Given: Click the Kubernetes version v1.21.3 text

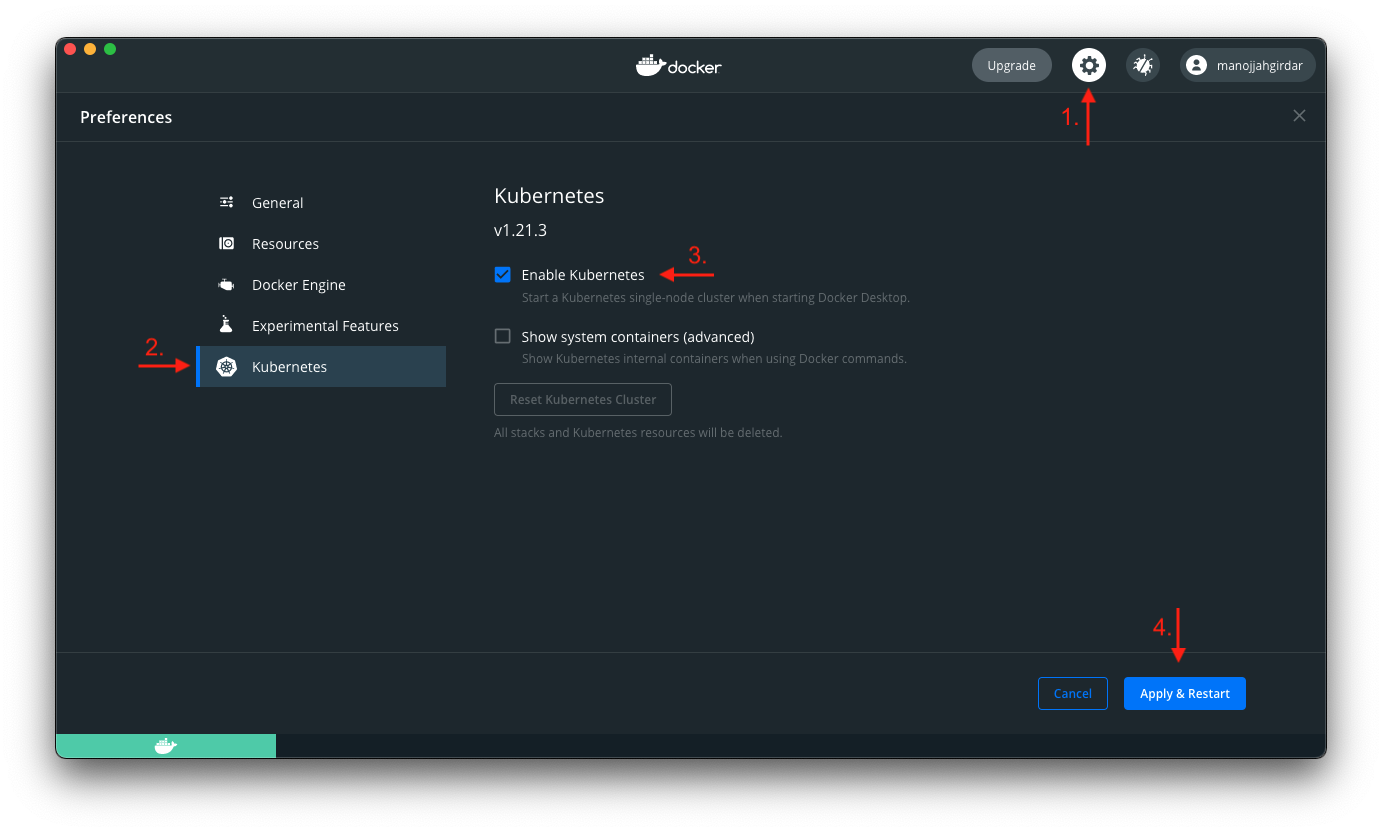Looking at the screenshot, I should pos(520,230).
